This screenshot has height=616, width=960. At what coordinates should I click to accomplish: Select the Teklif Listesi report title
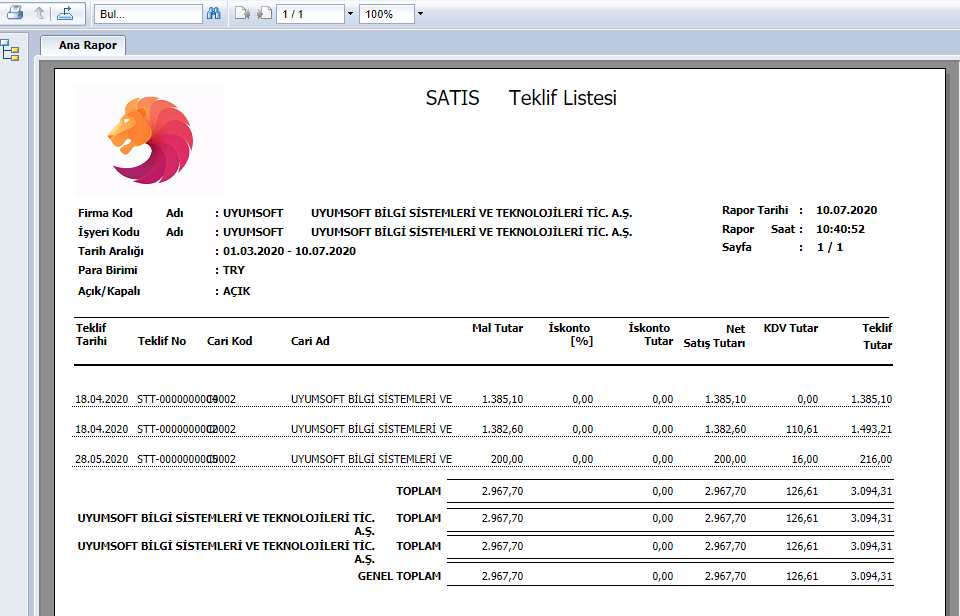click(x=562, y=98)
